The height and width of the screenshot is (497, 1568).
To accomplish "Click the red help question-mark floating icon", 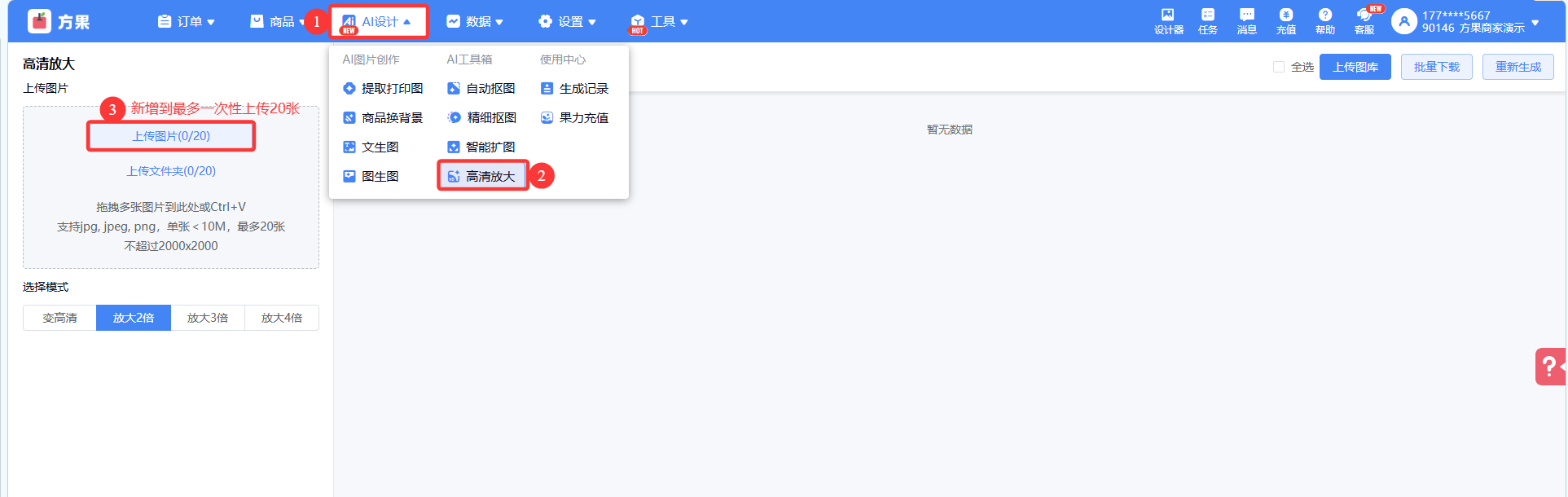I will pyautogui.click(x=1549, y=367).
